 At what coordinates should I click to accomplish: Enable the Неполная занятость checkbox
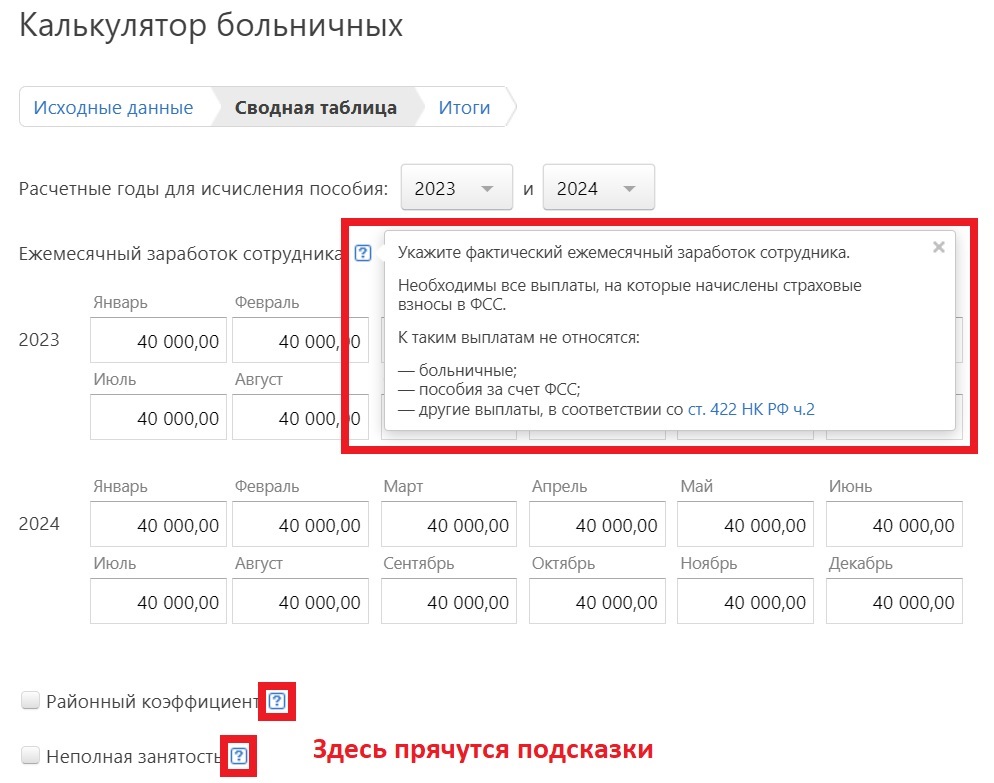click(30, 755)
